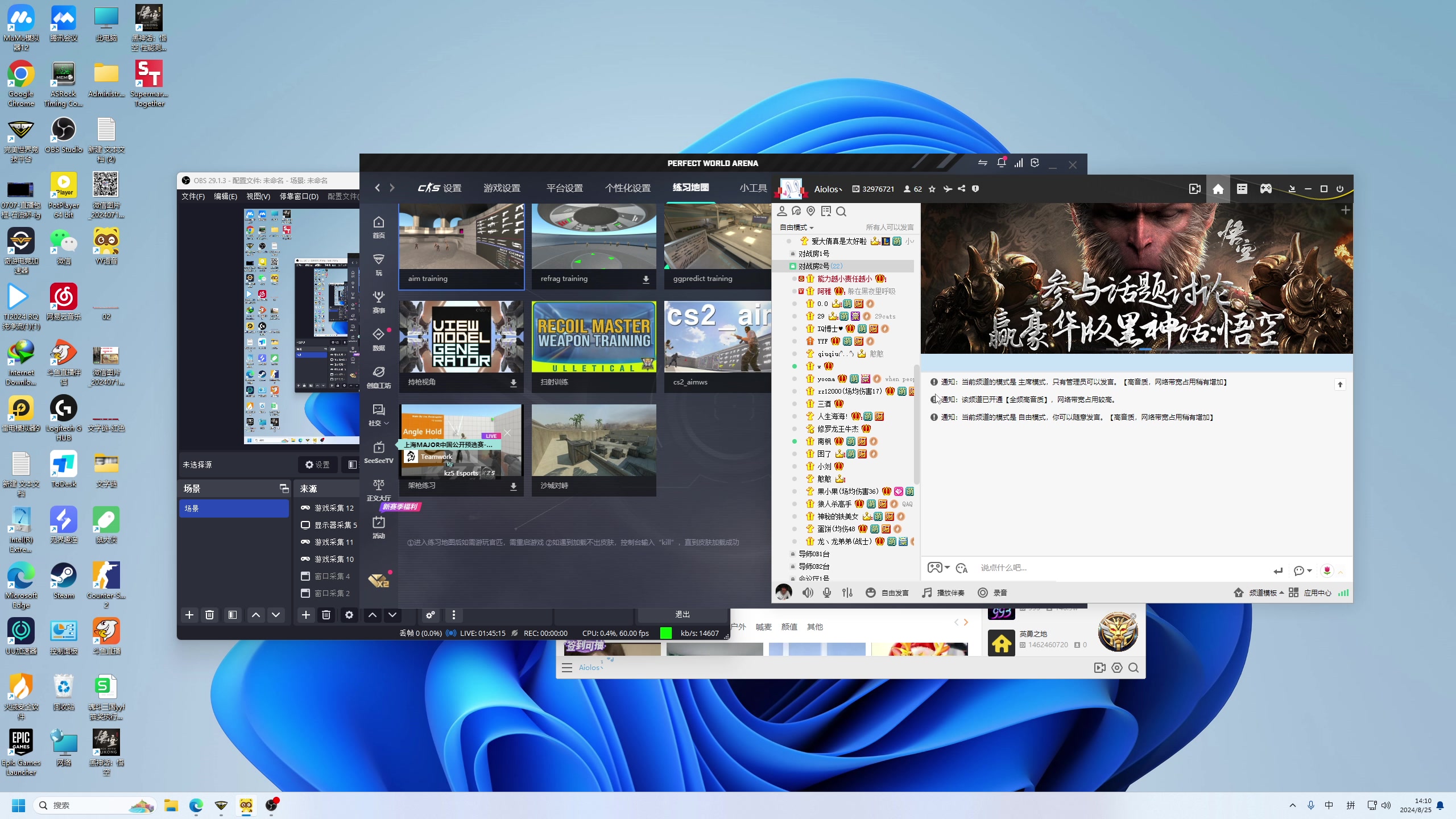Click the green stream status indicator in OBS
This screenshot has width=1456, height=819.
(665, 633)
